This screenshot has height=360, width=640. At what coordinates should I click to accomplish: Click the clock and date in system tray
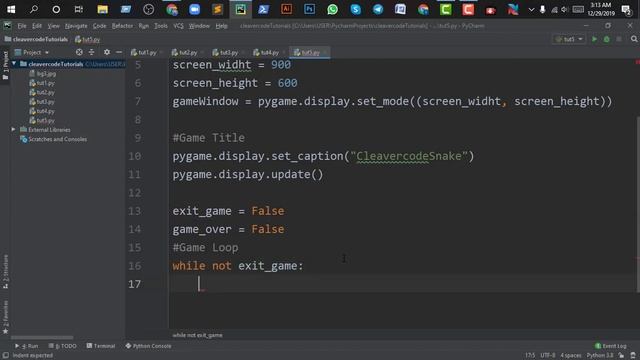pyautogui.click(x=601, y=9)
